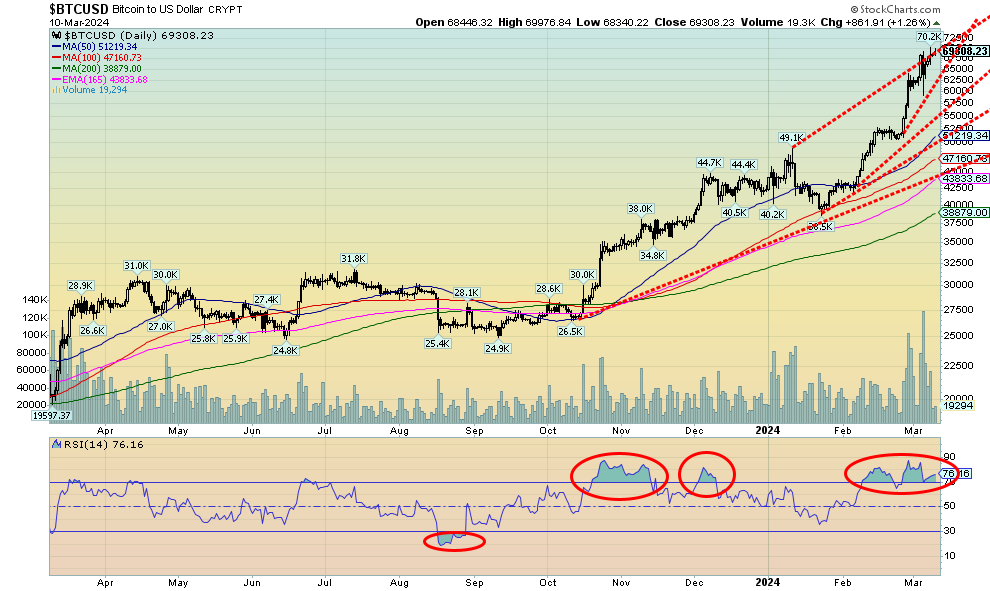Click the 70.2K peak price label
Viewport: 990px width, 591px height.
click(928, 36)
